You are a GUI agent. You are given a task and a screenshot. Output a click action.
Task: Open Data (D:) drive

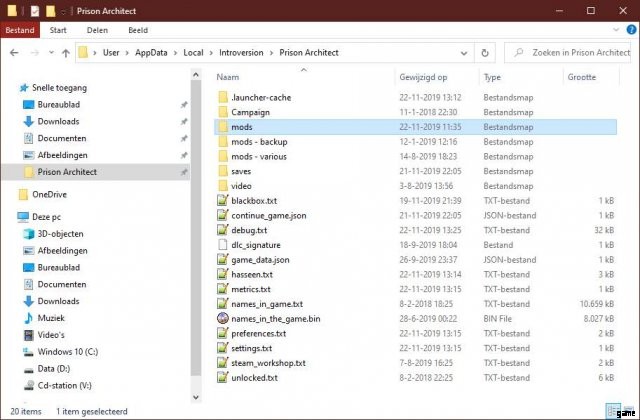click(54, 369)
